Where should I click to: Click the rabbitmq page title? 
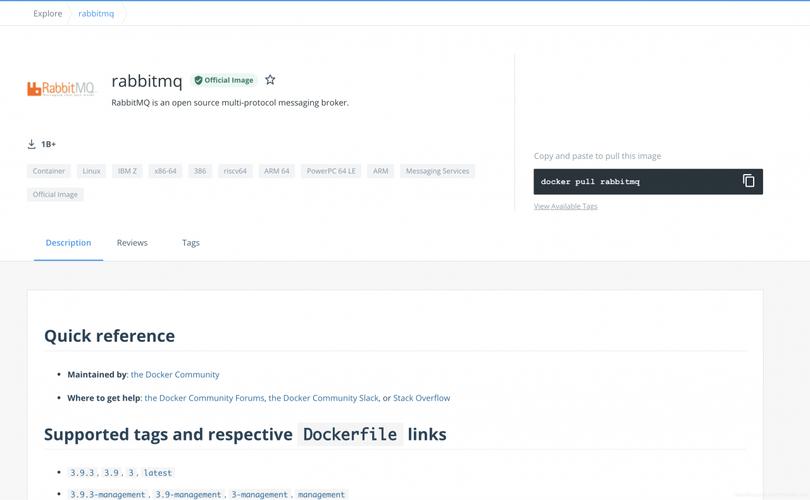tap(147, 81)
